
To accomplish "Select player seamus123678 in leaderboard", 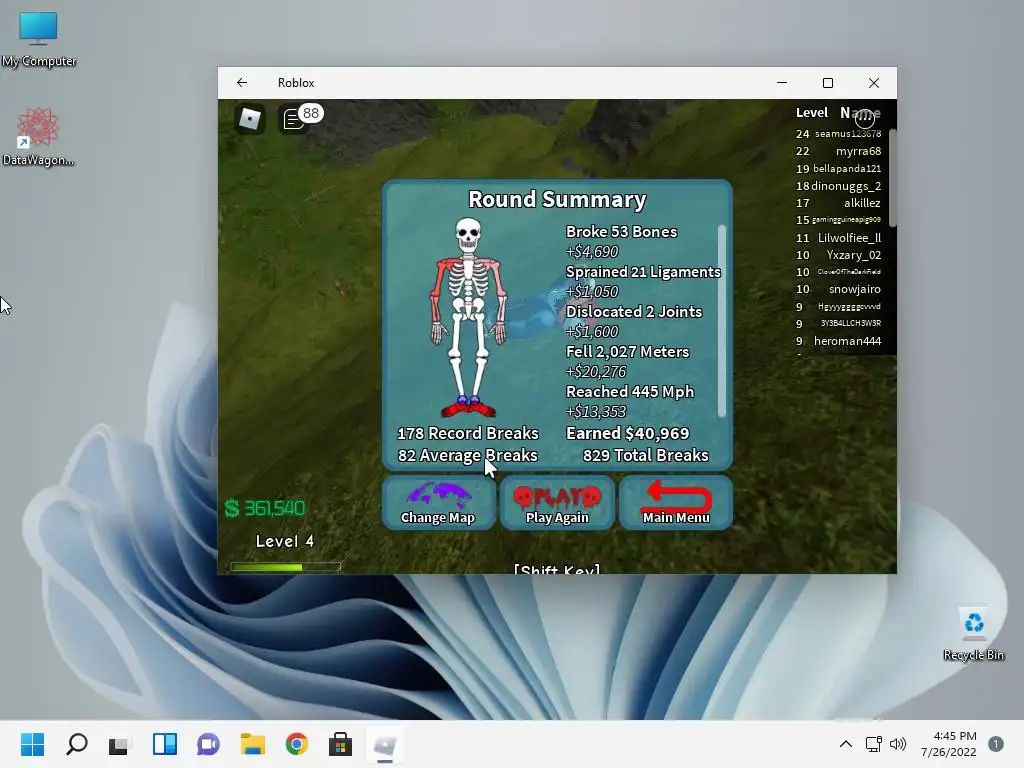I will pos(839,134).
